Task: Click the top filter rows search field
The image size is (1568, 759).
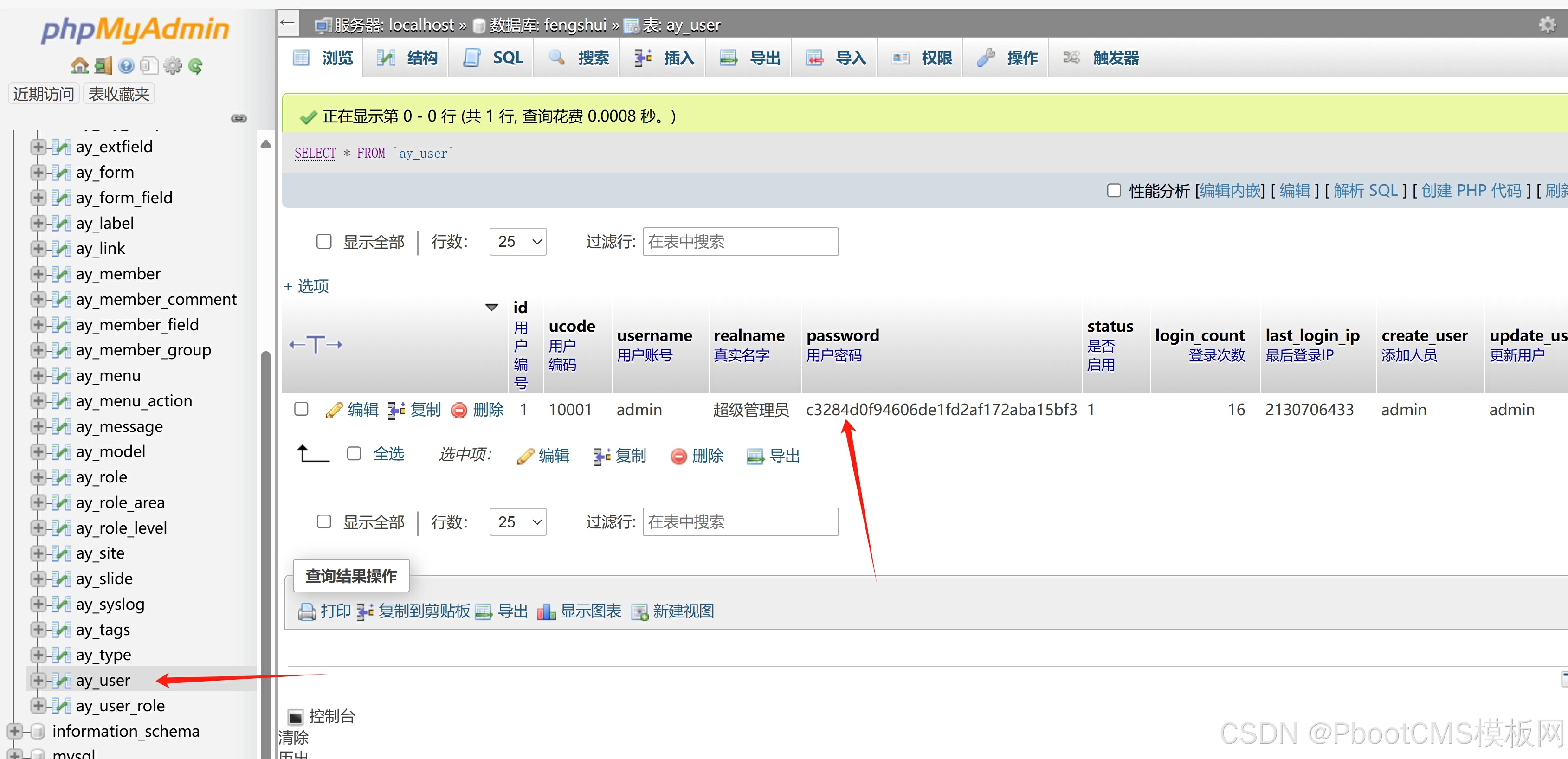Action: [x=740, y=242]
